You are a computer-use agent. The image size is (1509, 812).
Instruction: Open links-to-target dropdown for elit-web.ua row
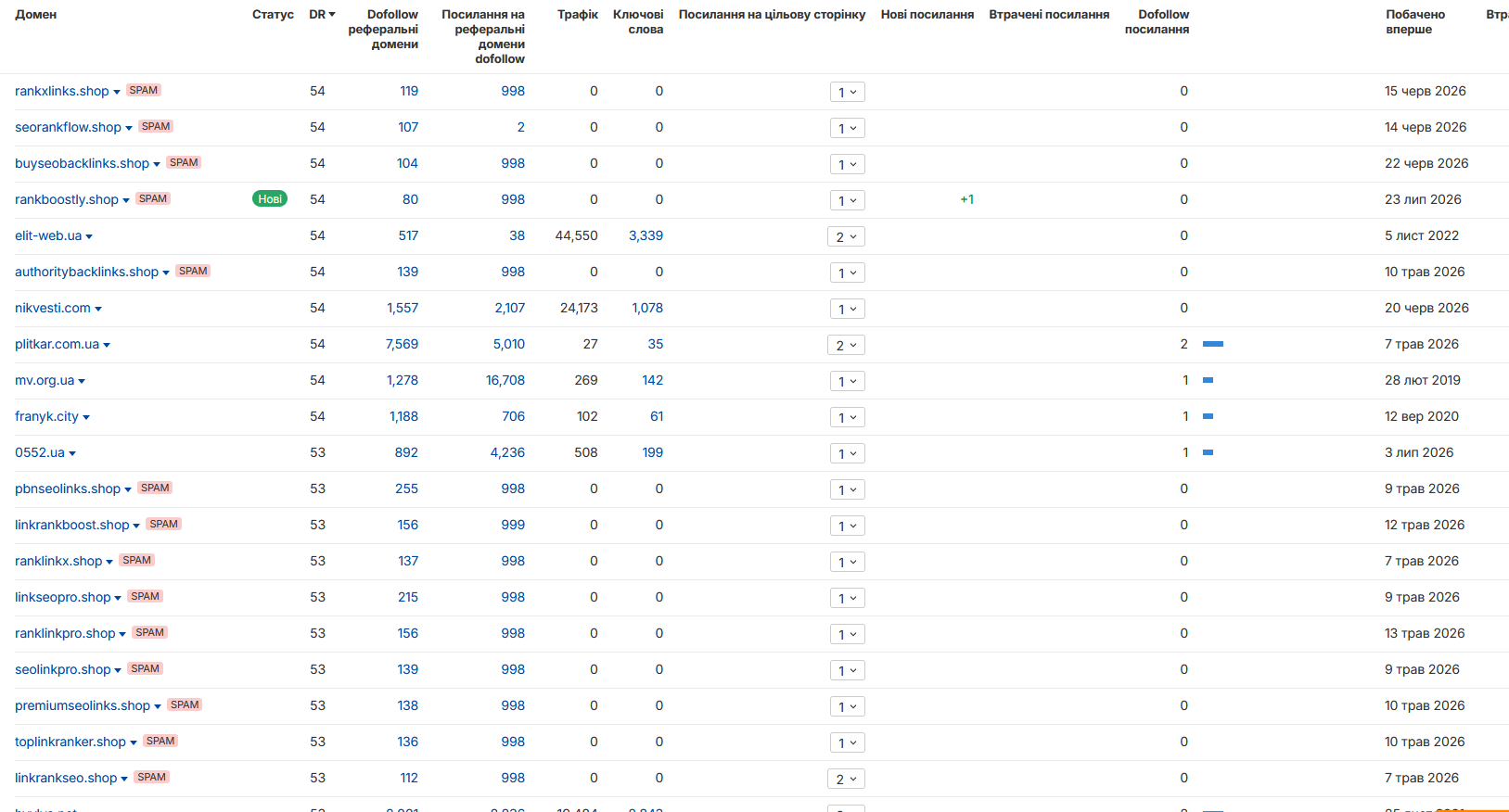(846, 236)
